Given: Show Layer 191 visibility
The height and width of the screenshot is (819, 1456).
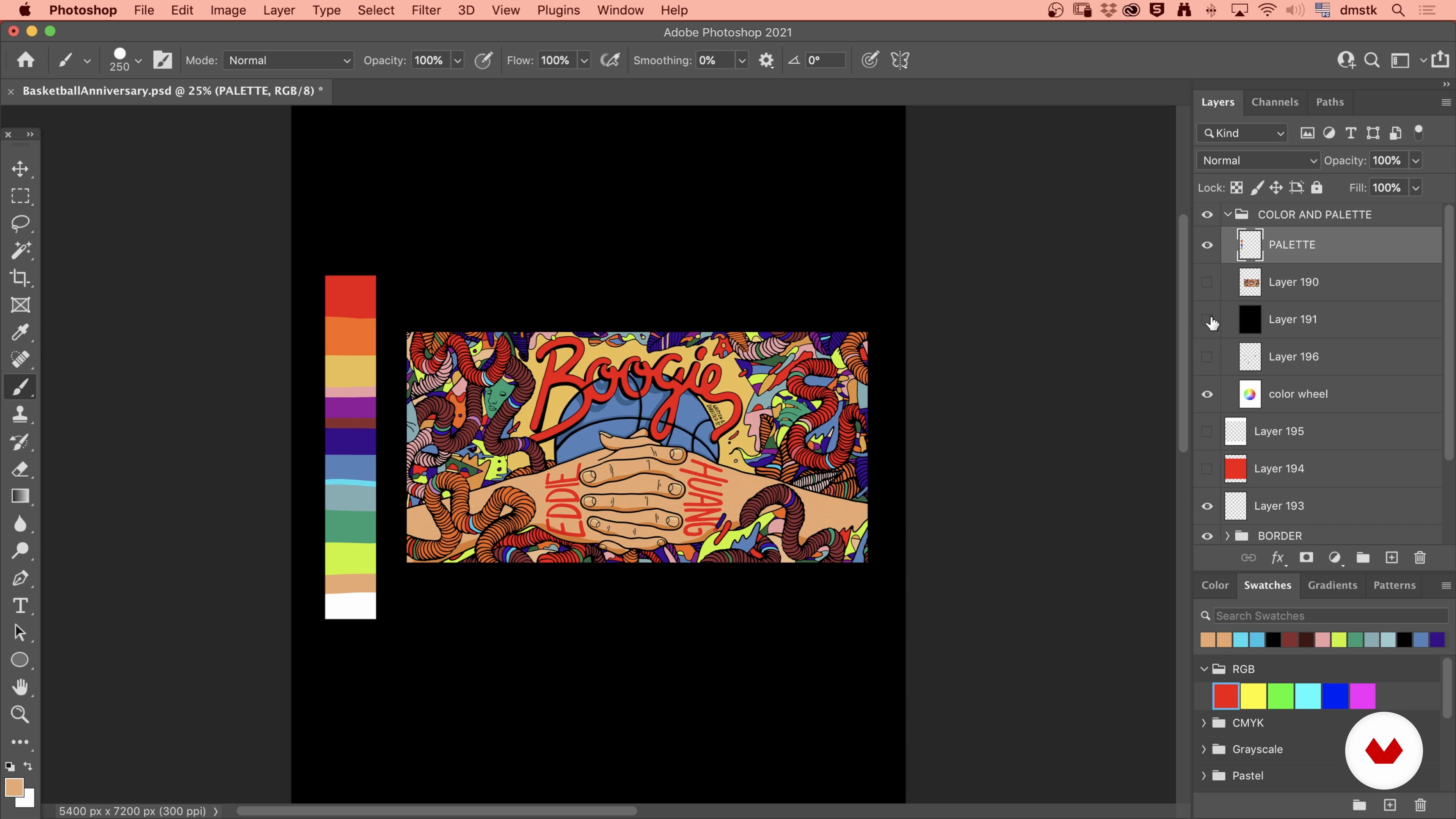Looking at the screenshot, I should click(x=1207, y=319).
